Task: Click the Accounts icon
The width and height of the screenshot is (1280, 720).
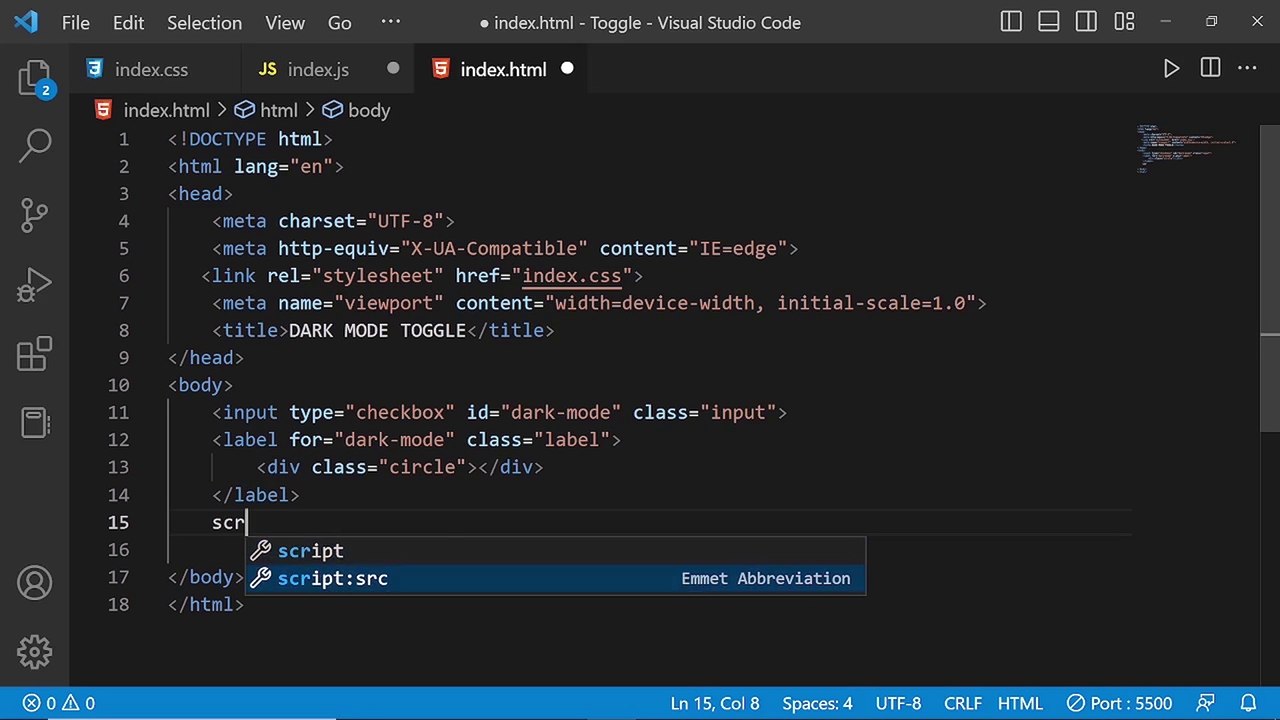Action: pos(34,583)
